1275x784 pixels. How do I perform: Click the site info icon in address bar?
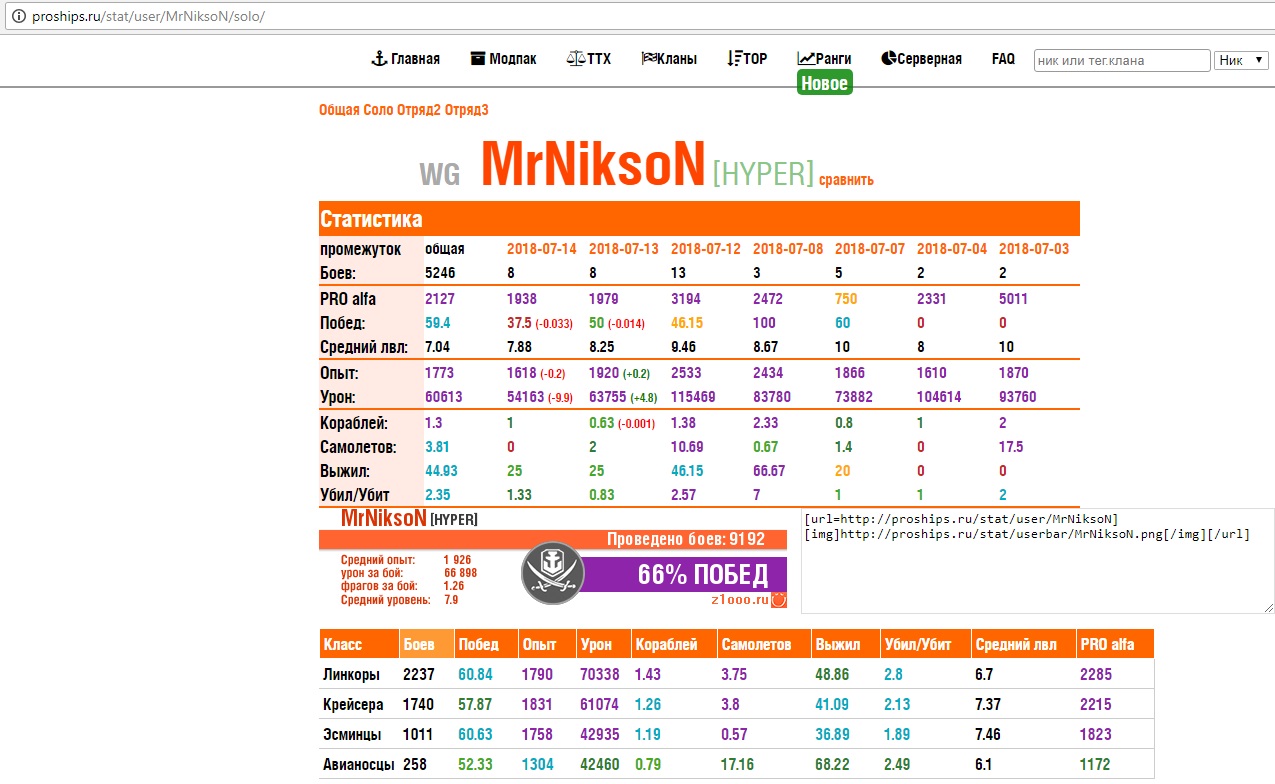tap(17, 17)
